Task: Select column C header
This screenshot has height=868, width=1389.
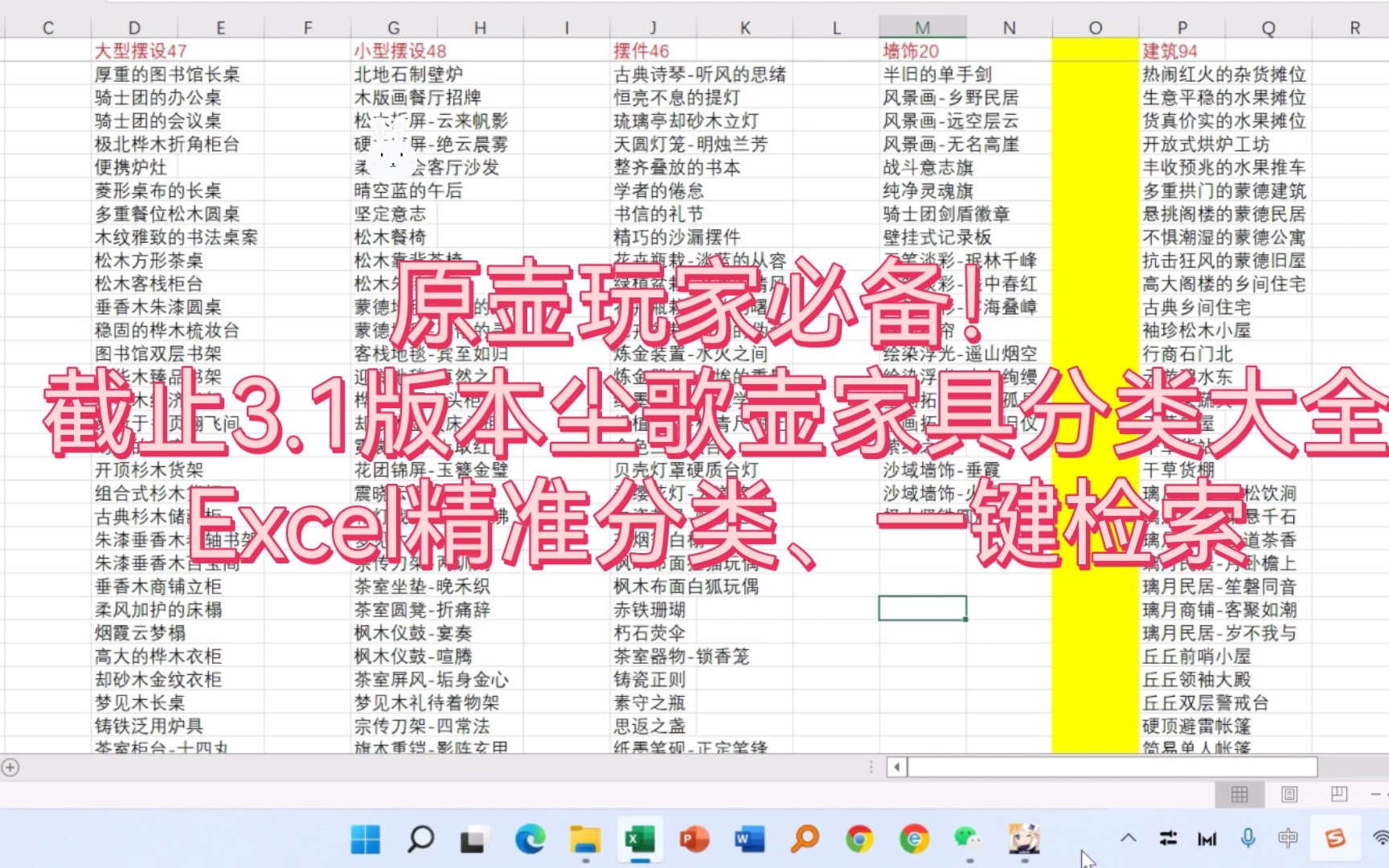Action: pos(48,28)
